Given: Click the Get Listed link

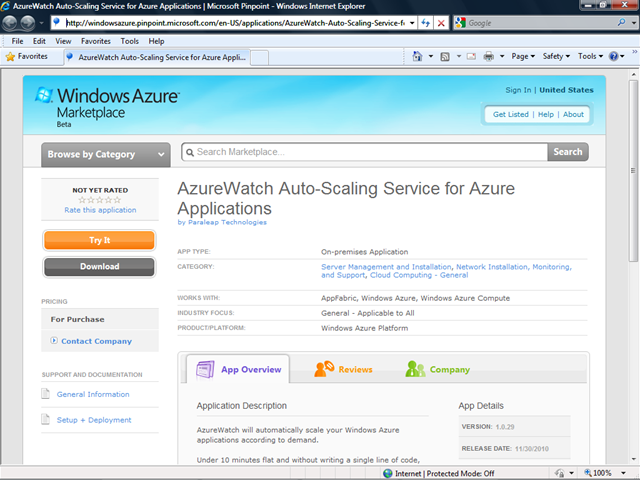Looking at the screenshot, I should [510, 114].
